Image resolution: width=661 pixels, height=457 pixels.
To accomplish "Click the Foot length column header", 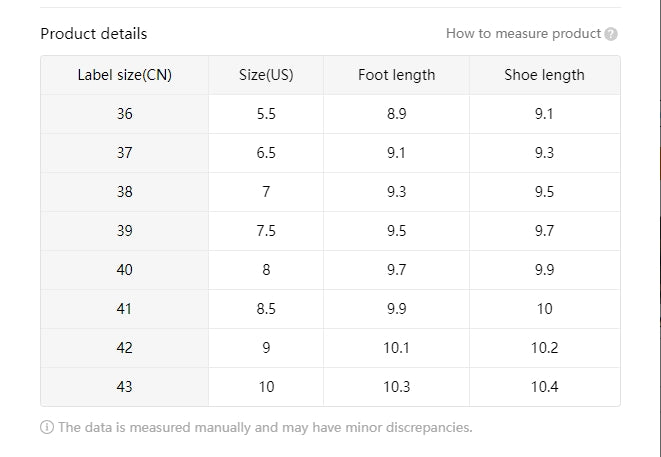I will tap(396, 75).
